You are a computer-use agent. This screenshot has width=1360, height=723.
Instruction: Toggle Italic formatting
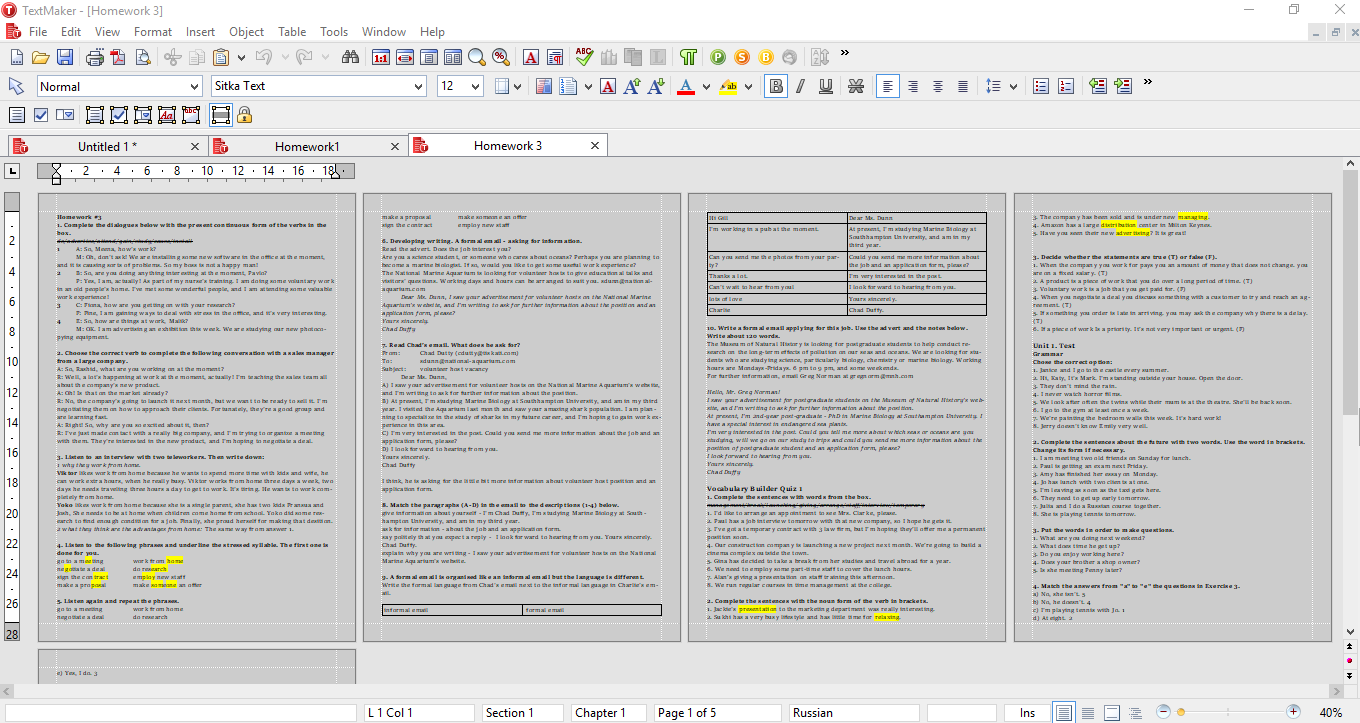click(x=801, y=87)
